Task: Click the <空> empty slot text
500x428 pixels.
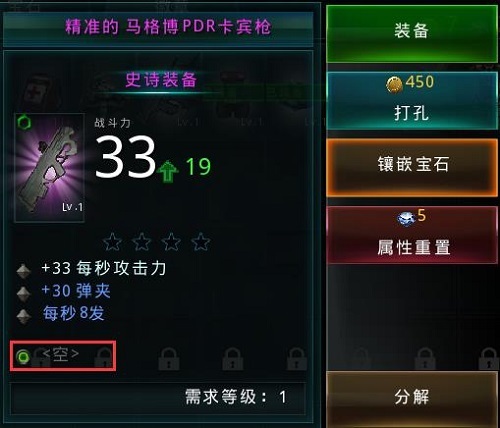Action: click(61, 354)
